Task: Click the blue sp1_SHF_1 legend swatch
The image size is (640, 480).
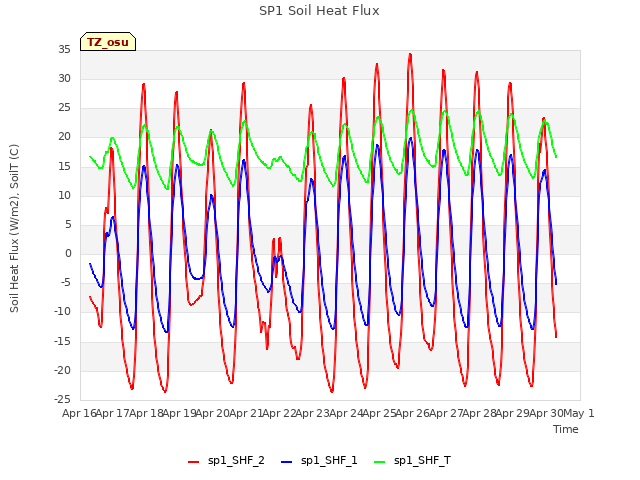Action: 287,461
